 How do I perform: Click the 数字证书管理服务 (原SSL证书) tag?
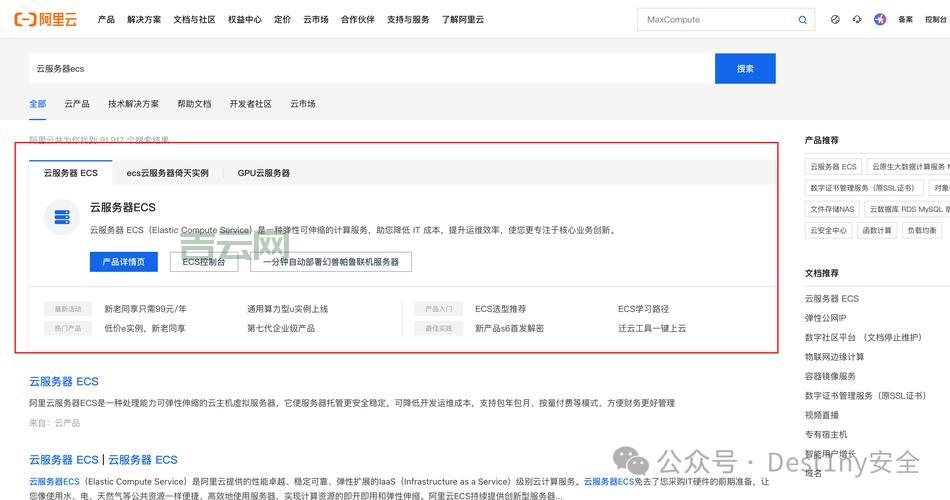pyautogui.click(x=862, y=188)
